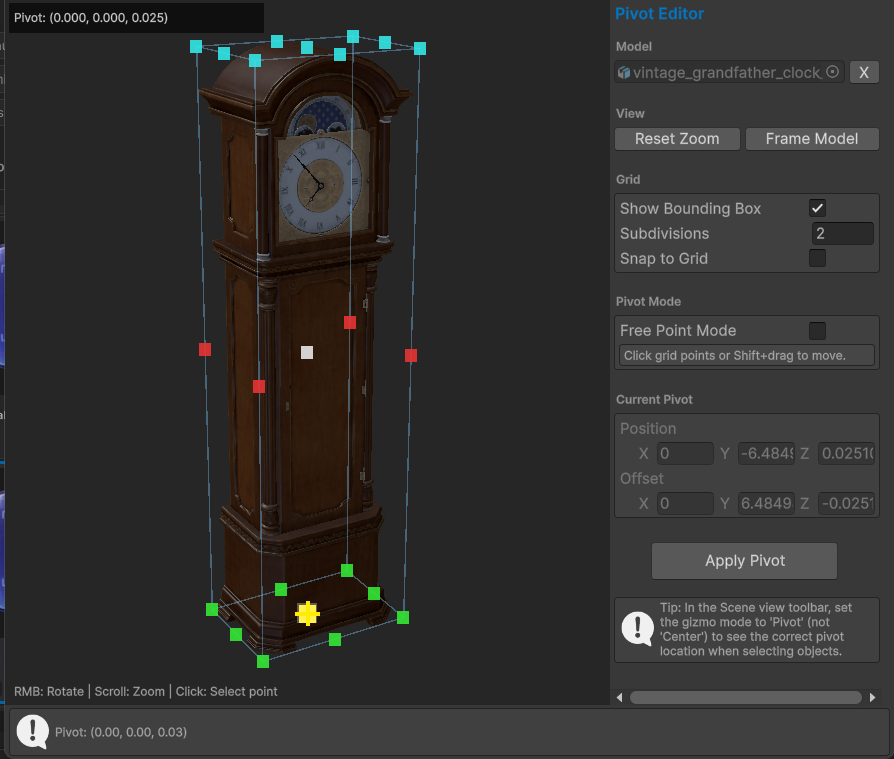Viewport: 894px width, 759px height.
Task: Disable the Show Bounding Box checkbox
Action: pos(817,208)
